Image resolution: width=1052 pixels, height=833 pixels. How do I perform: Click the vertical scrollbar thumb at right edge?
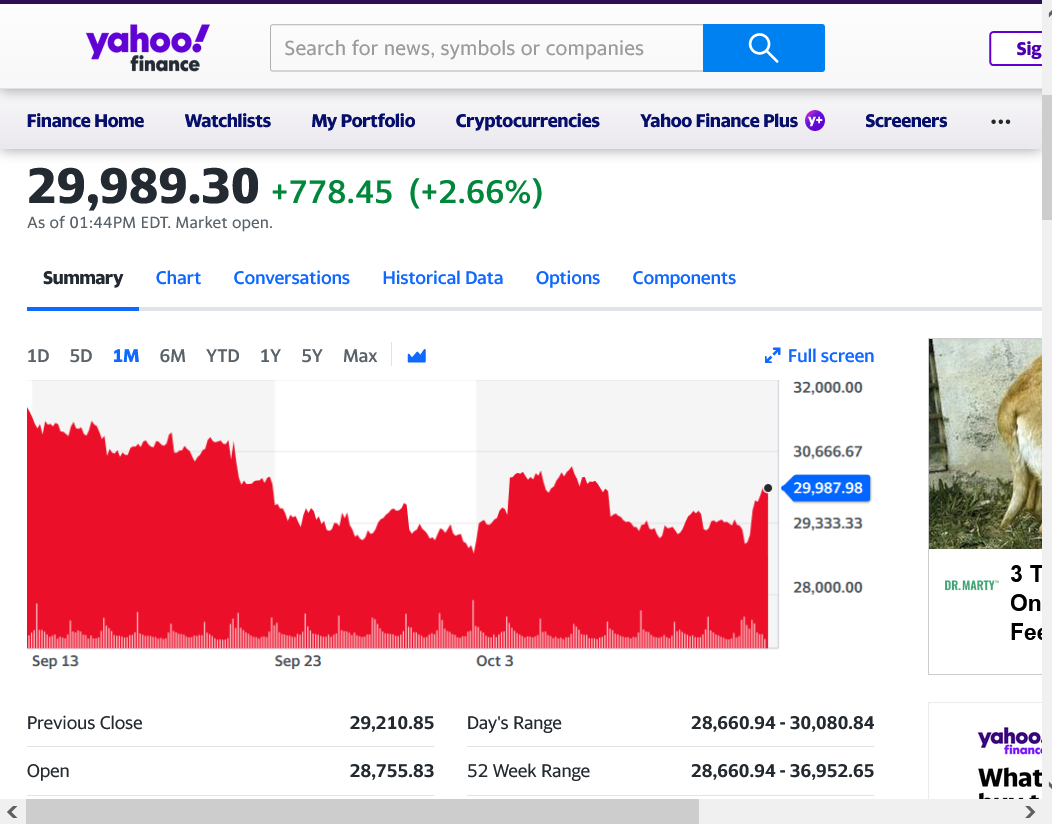pyautogui.click(x=1047, y=157)
